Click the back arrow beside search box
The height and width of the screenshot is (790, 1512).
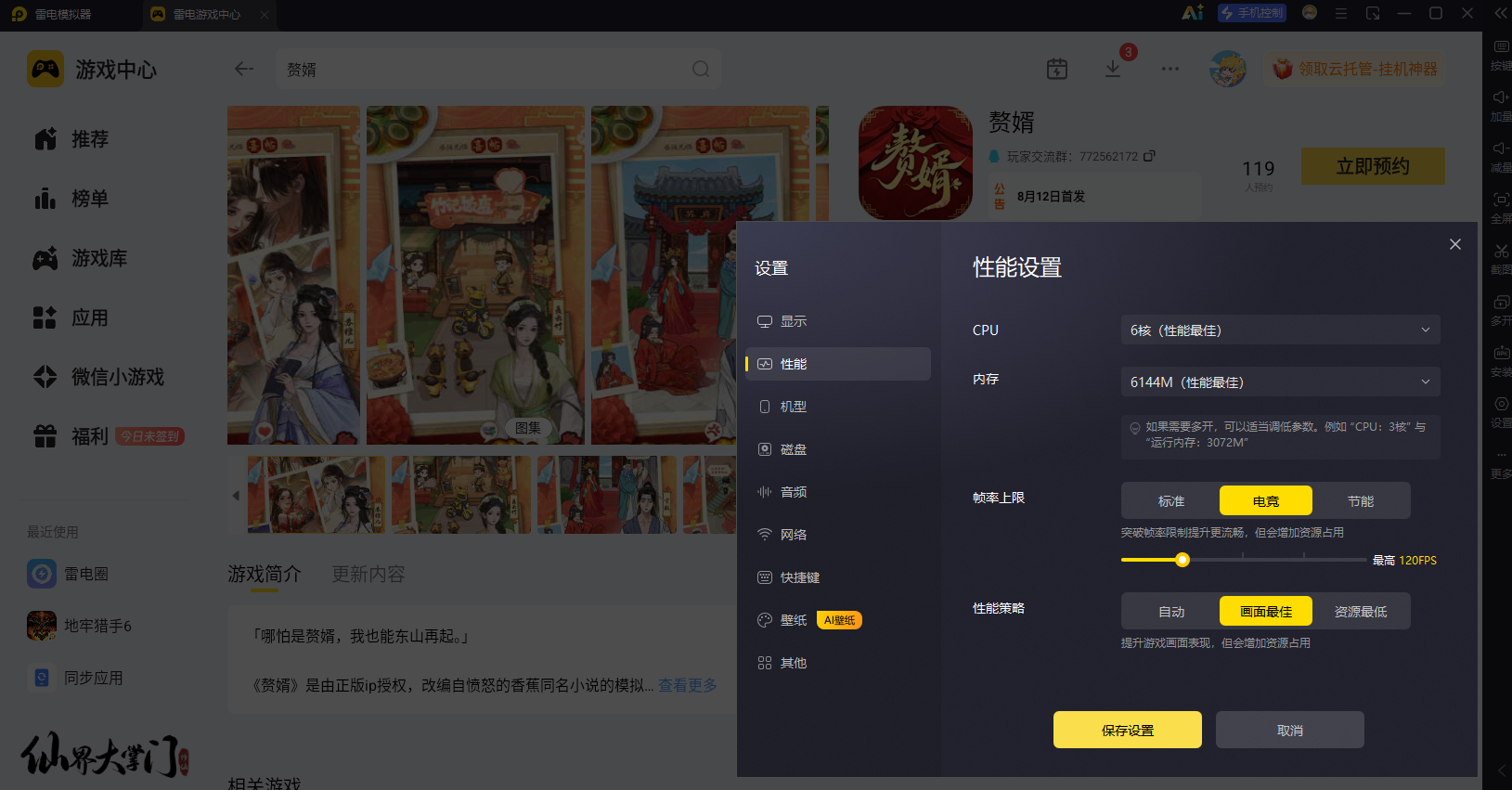point(244,69)
